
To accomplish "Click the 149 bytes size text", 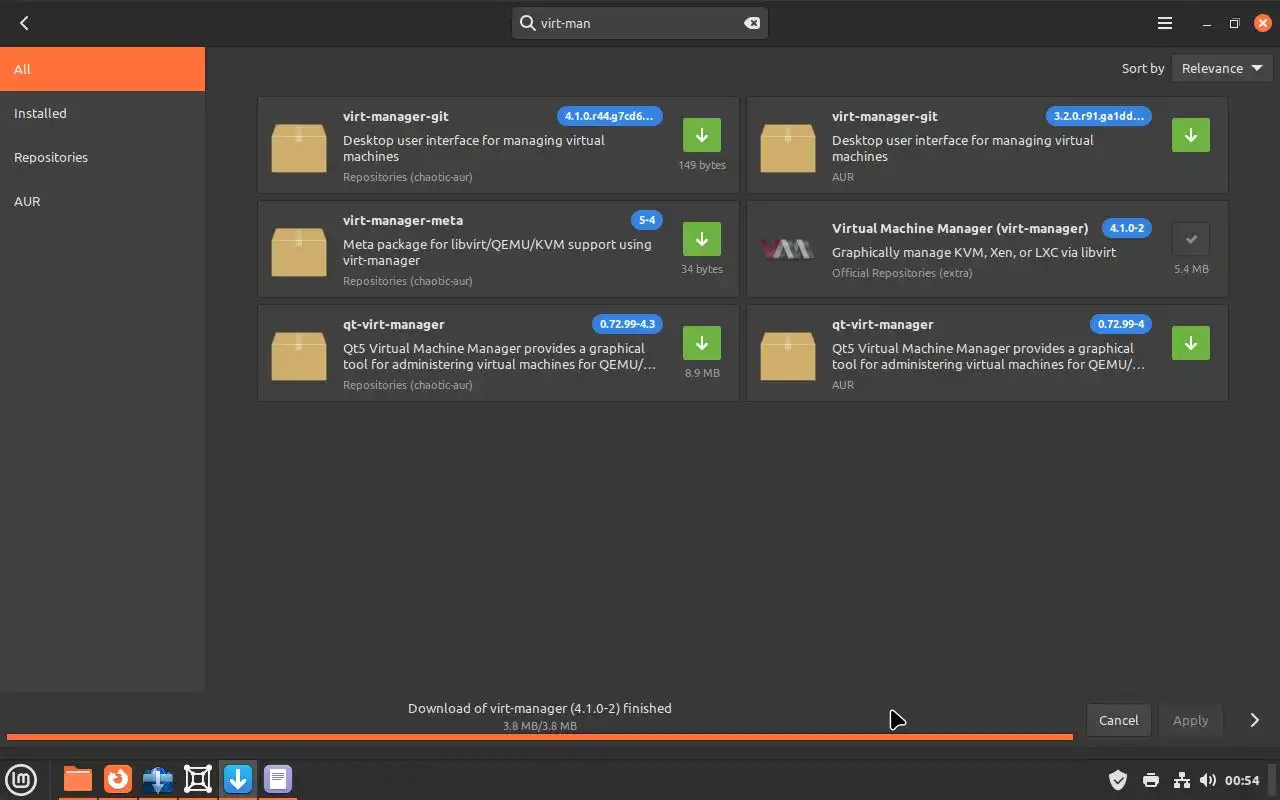I will click(x=702, y=165).
